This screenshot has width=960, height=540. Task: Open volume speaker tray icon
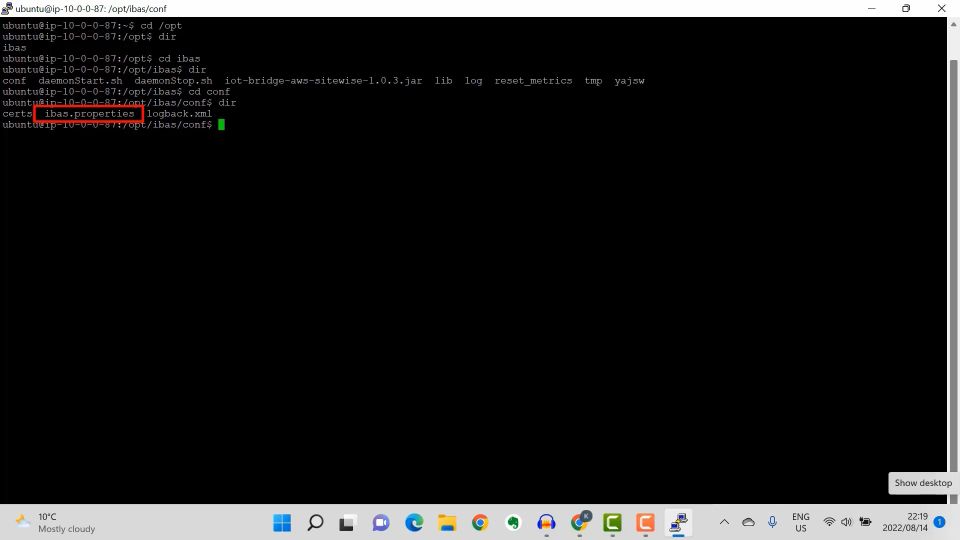pyautogui.click(x=846, y=522)
